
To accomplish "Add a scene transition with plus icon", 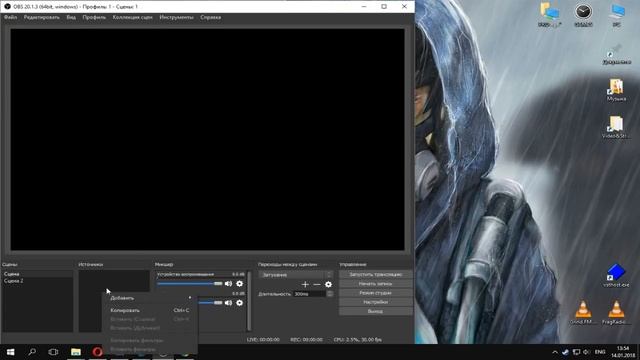I will click(x=305, y=284).
